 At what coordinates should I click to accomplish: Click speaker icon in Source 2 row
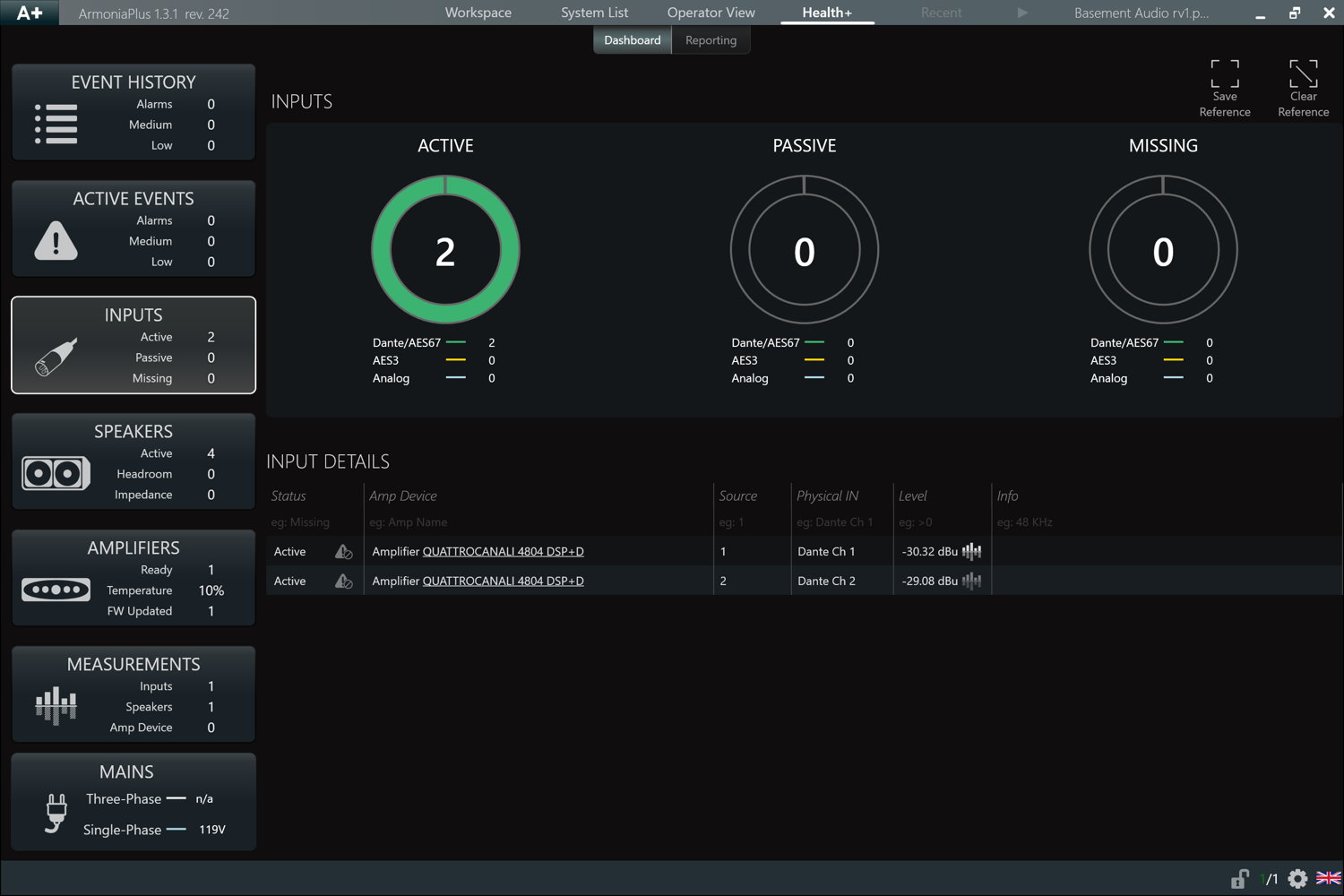(343, 582)
